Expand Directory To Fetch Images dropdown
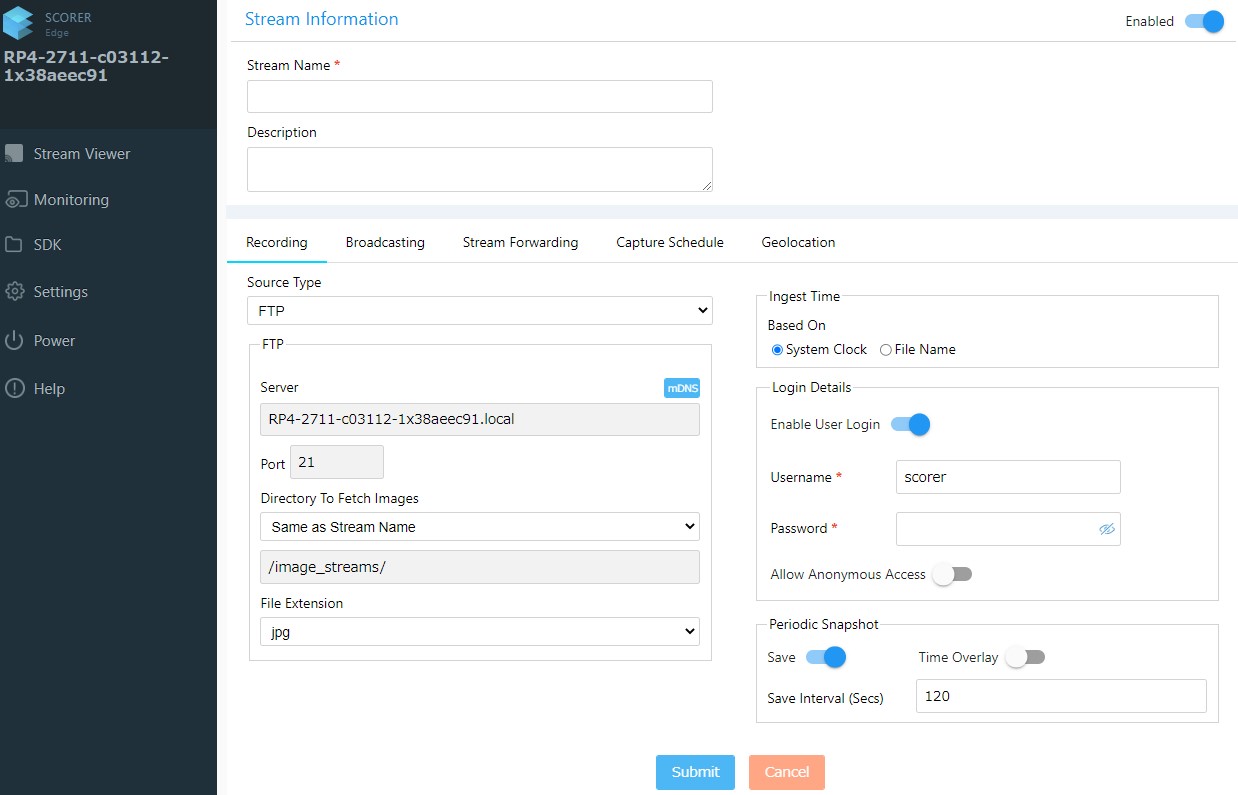This screenshot has width=1238, height=795. [x=479, y=527]
